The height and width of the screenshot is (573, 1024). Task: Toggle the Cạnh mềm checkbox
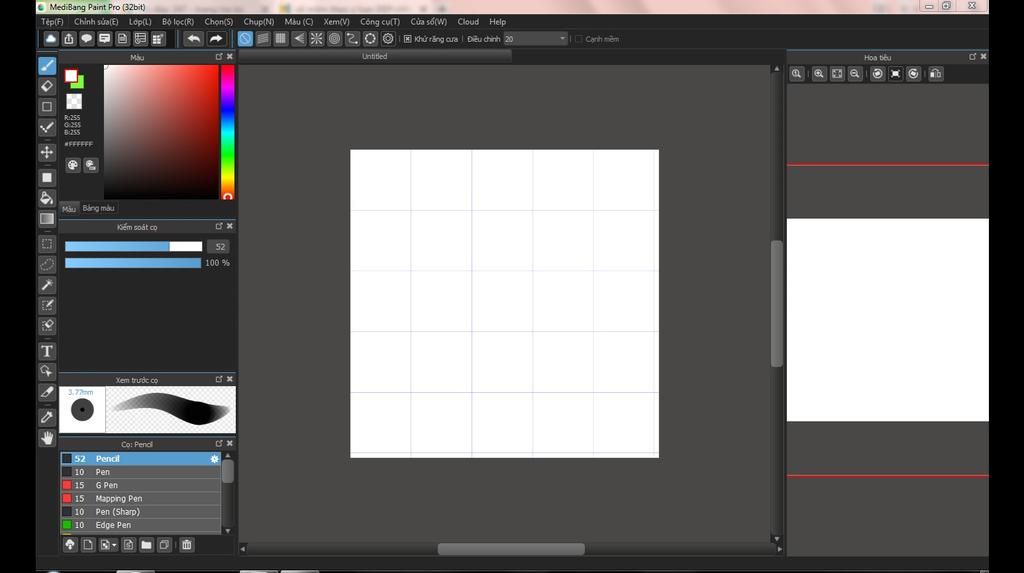579,39
